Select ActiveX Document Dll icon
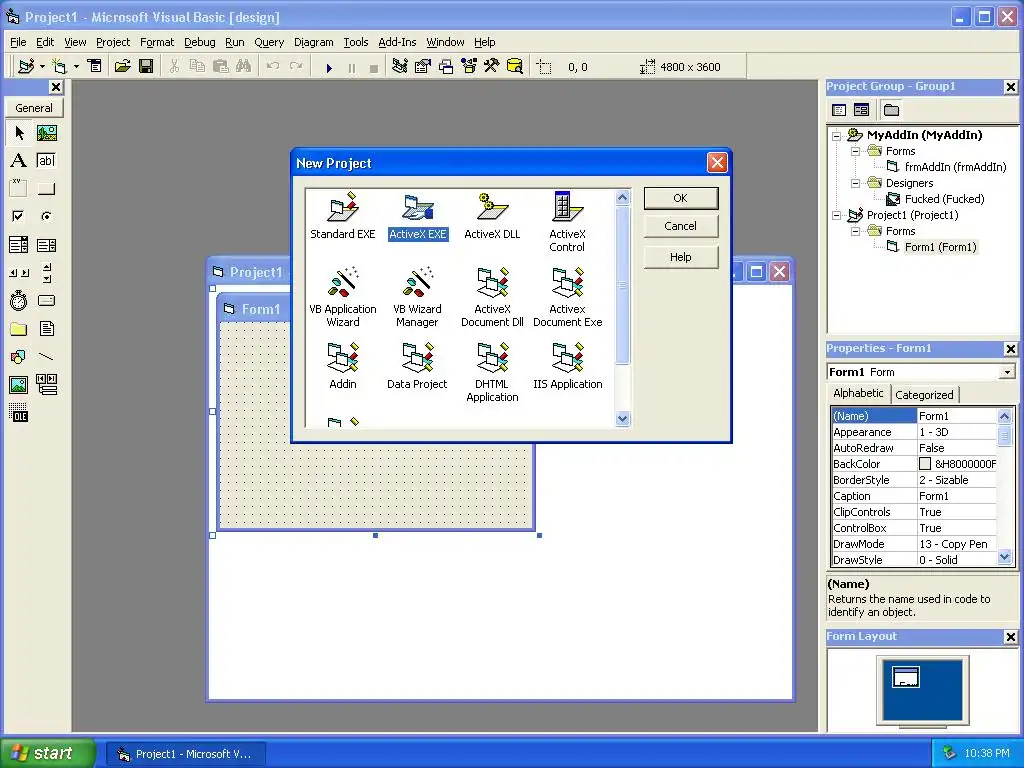 pyautogui.click(x=492, y=296)
